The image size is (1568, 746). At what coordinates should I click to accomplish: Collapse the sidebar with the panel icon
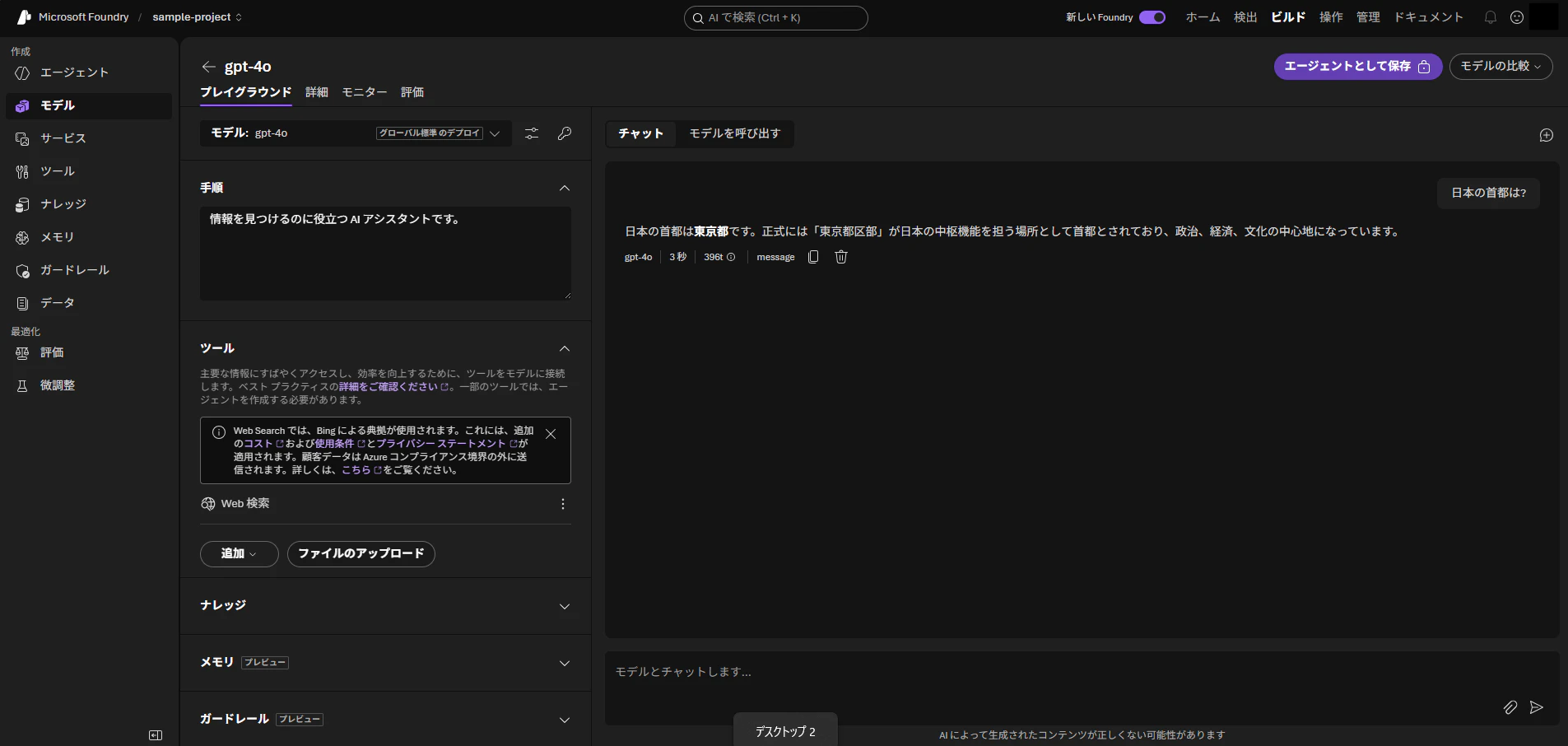coord(156,735)
